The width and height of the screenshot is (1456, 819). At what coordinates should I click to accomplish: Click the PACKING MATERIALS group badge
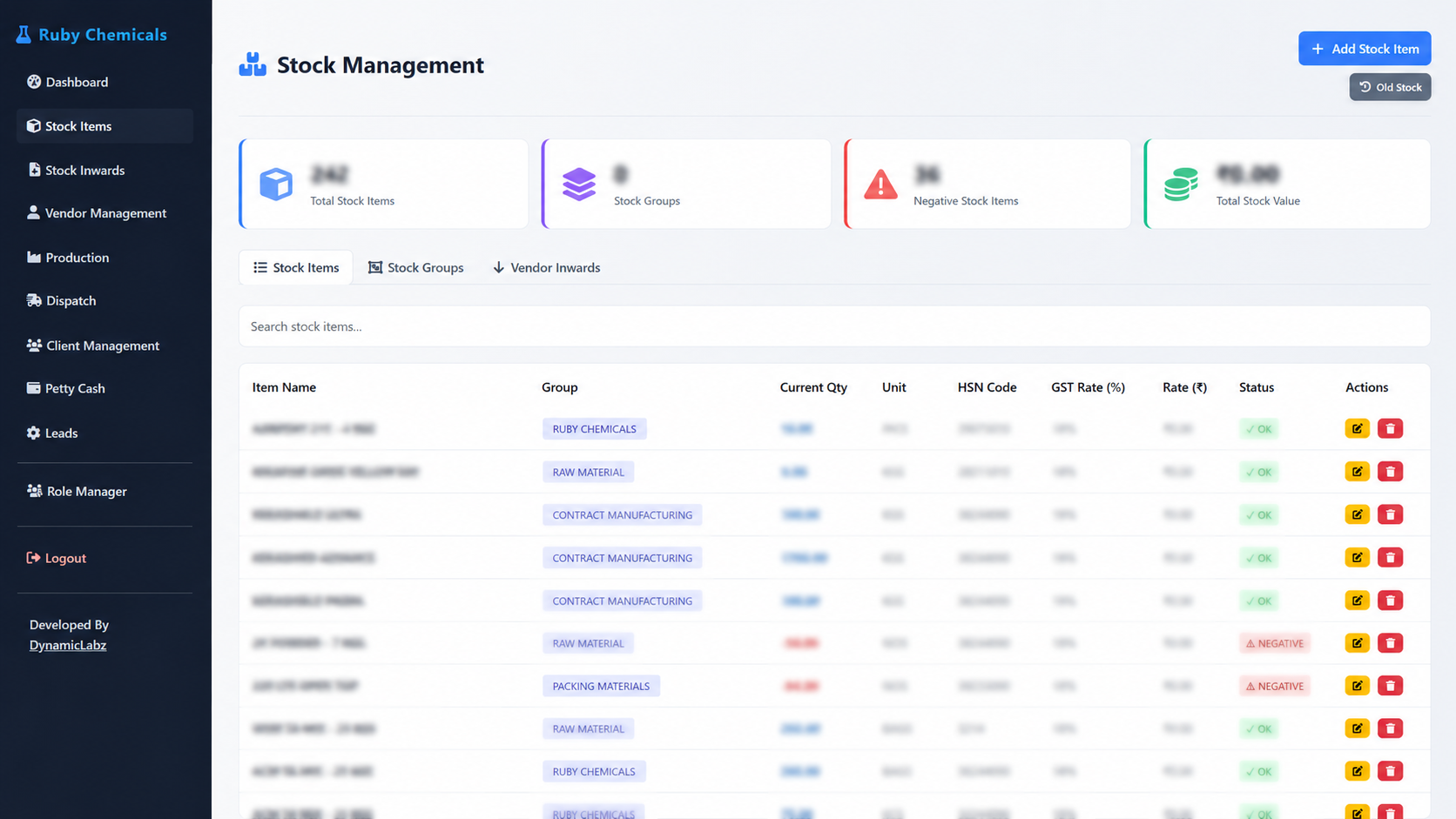click(601, 686)
